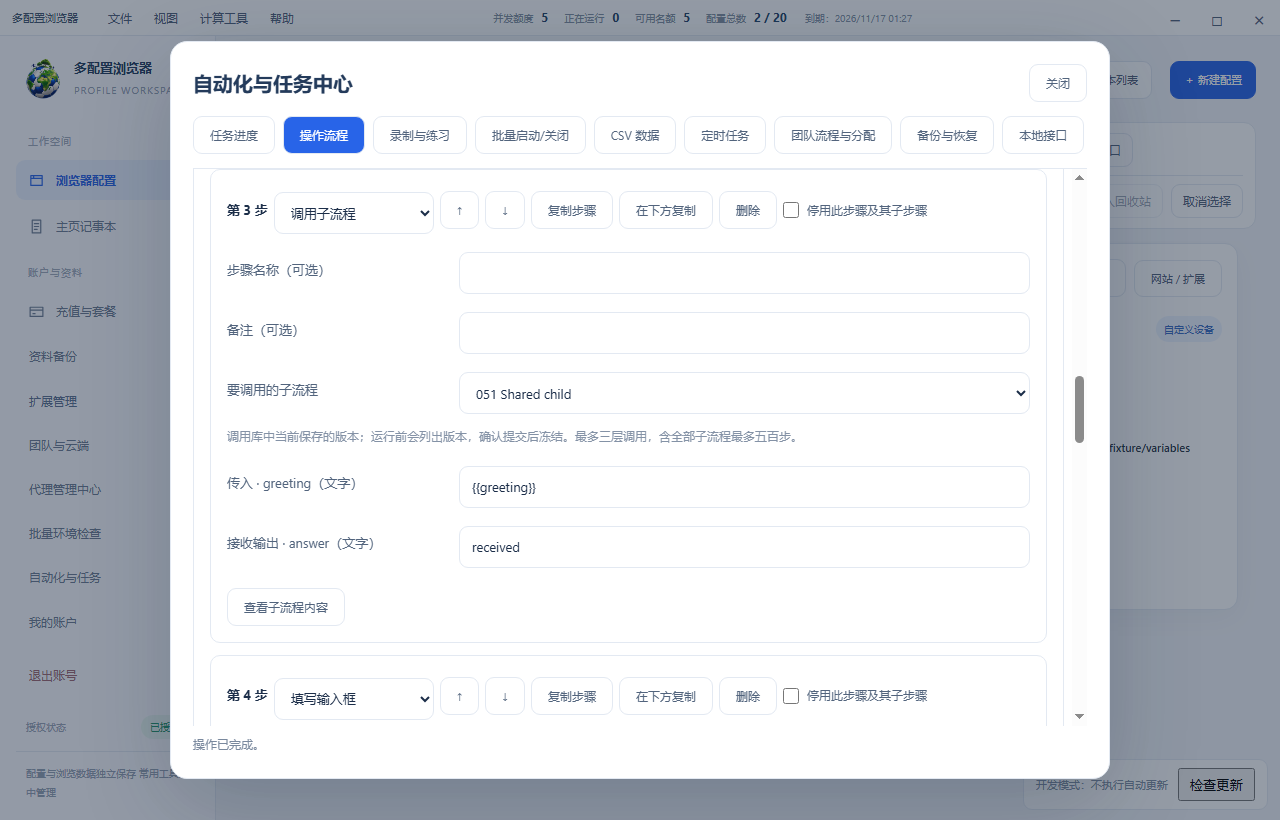Open the 批量启动/关闭 tab
1280x820 pixels.
tap(530, 135)
